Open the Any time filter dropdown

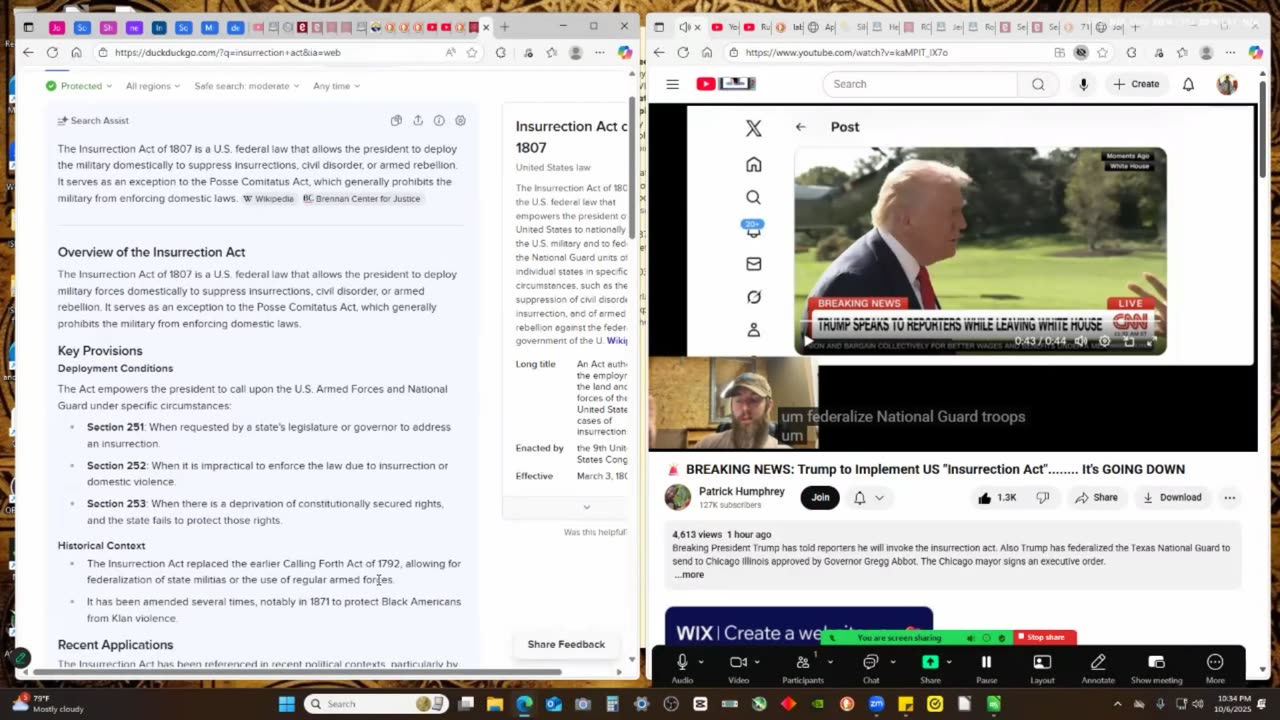pyautogui.click(x=336, y=86)
